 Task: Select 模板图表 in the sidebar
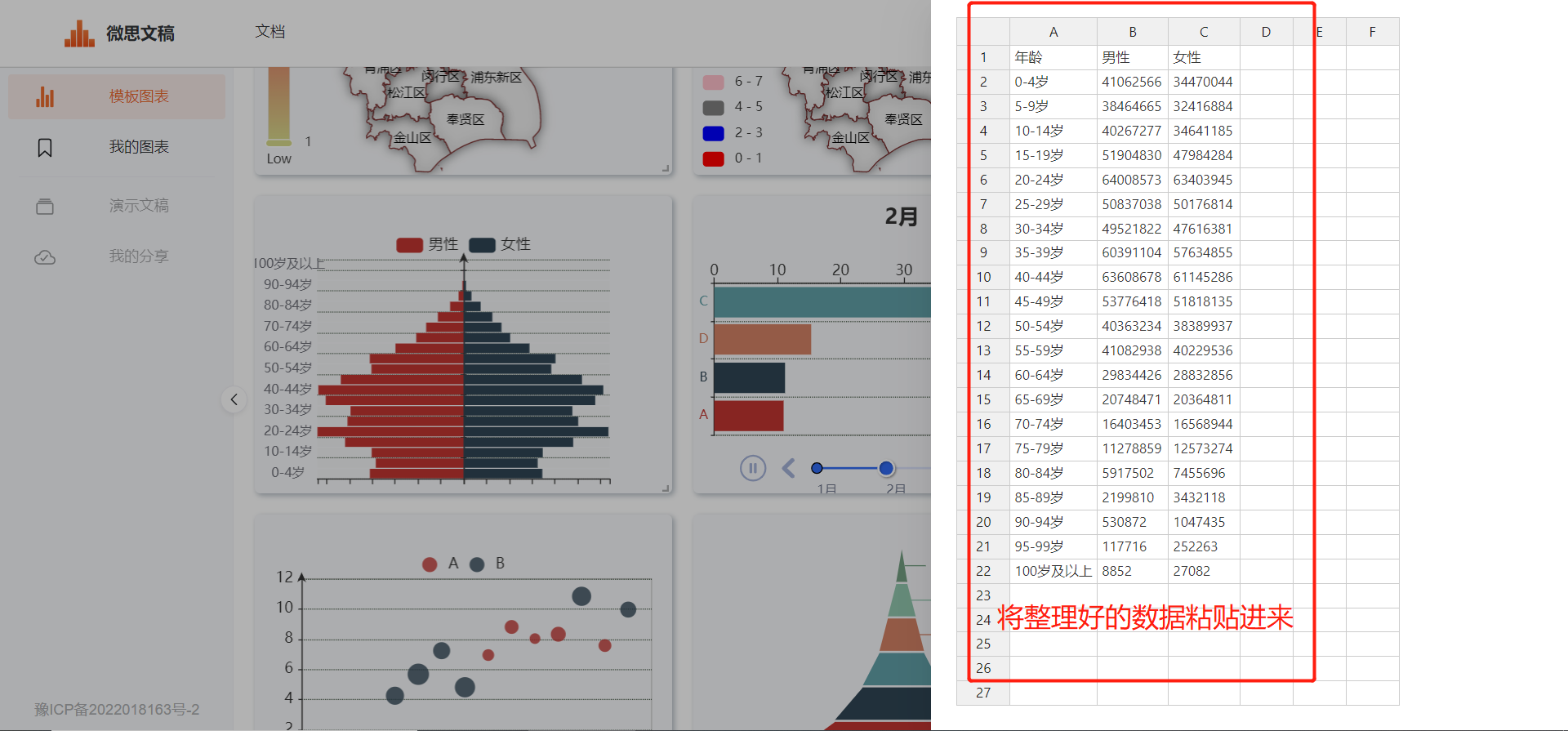coord(117,96)
